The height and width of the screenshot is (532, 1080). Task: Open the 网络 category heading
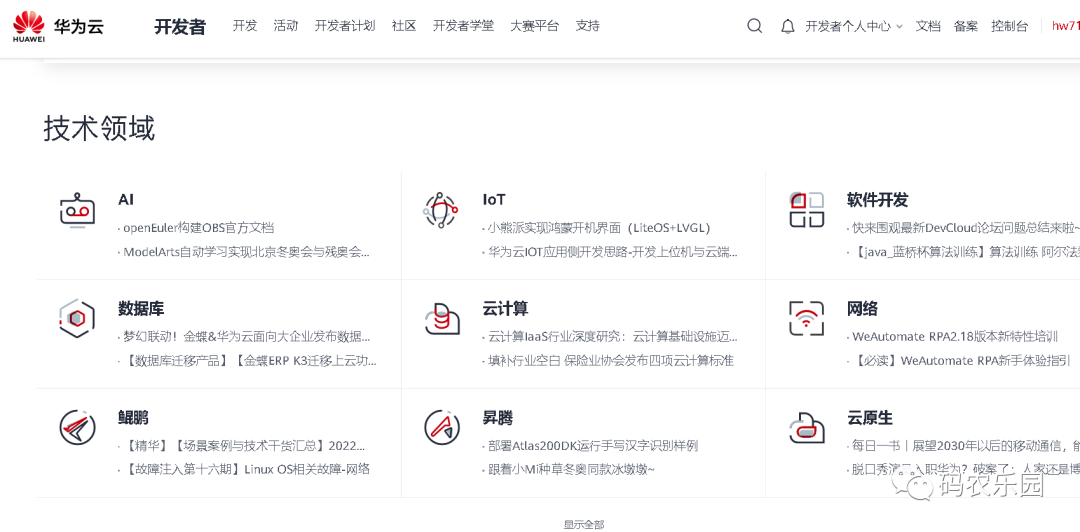[x=862, y=308]
